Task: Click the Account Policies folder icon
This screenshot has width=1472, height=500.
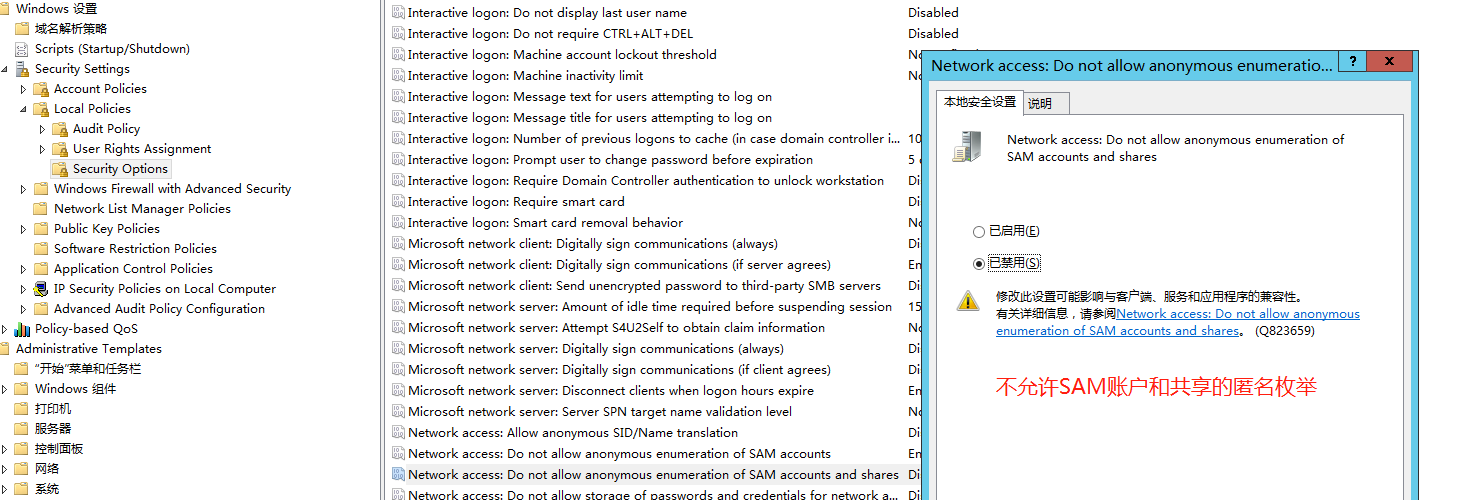Action: 41,89
